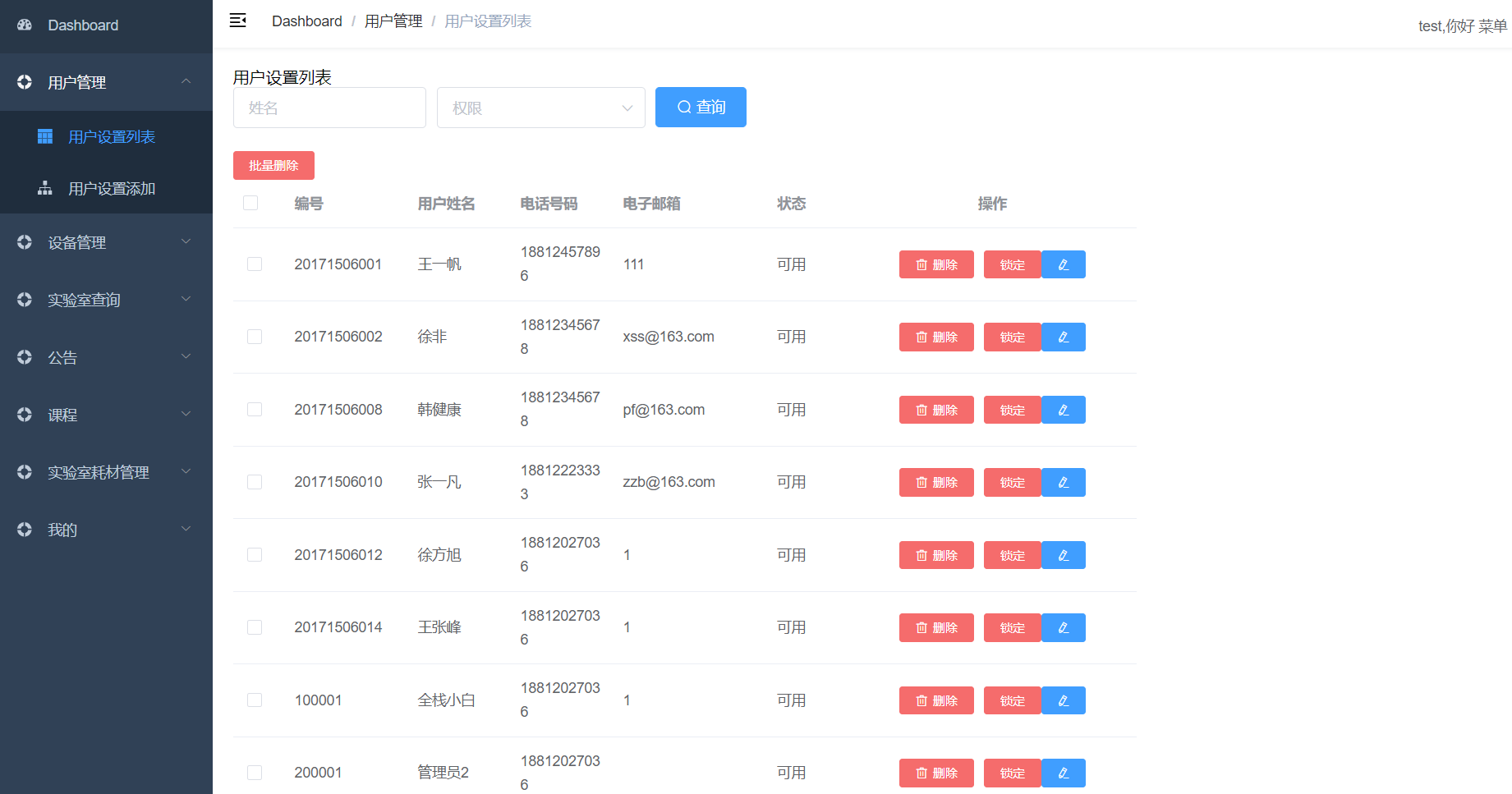Screen dimensions: 1512x794
Task: Lock user 全栈小白 with 锁定 button
Action: (1013, 700)
